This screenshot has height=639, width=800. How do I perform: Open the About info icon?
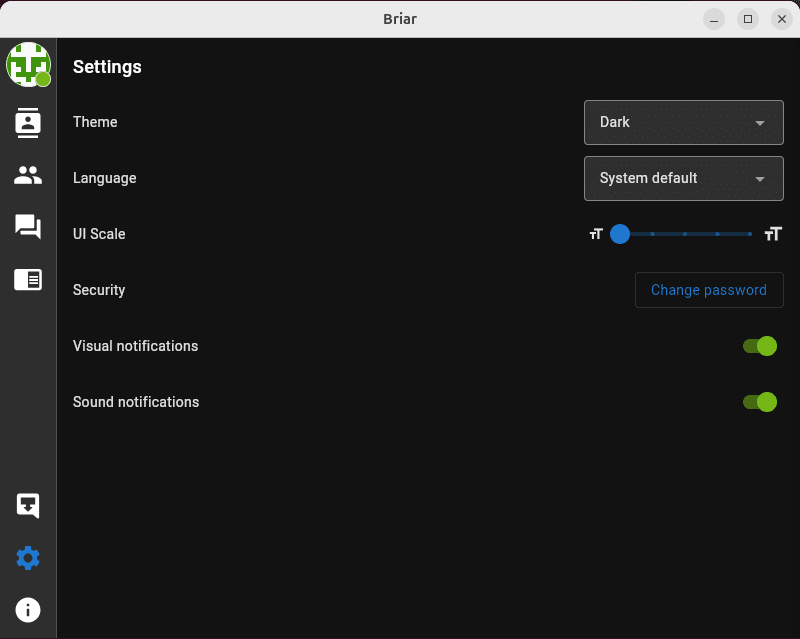[x=28, y=609]
